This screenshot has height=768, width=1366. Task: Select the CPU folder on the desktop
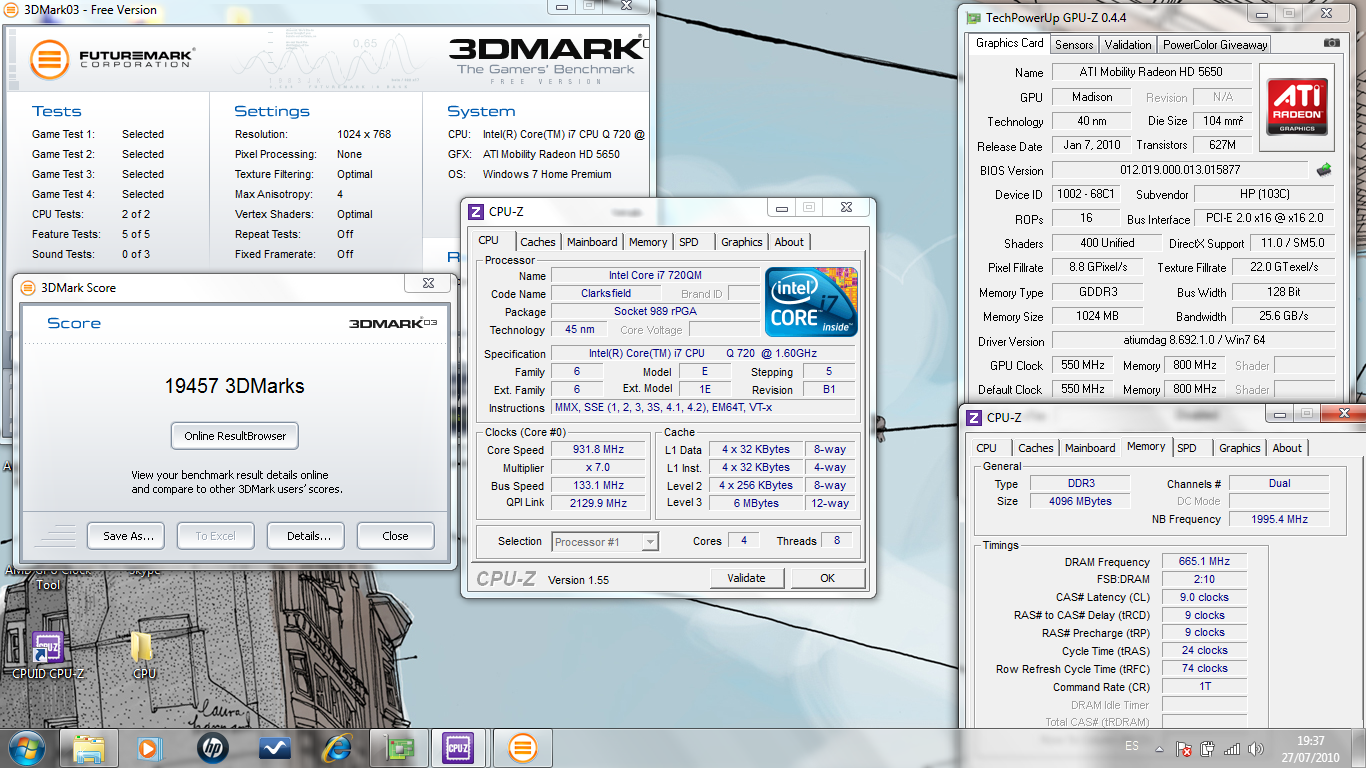[143, 655]
